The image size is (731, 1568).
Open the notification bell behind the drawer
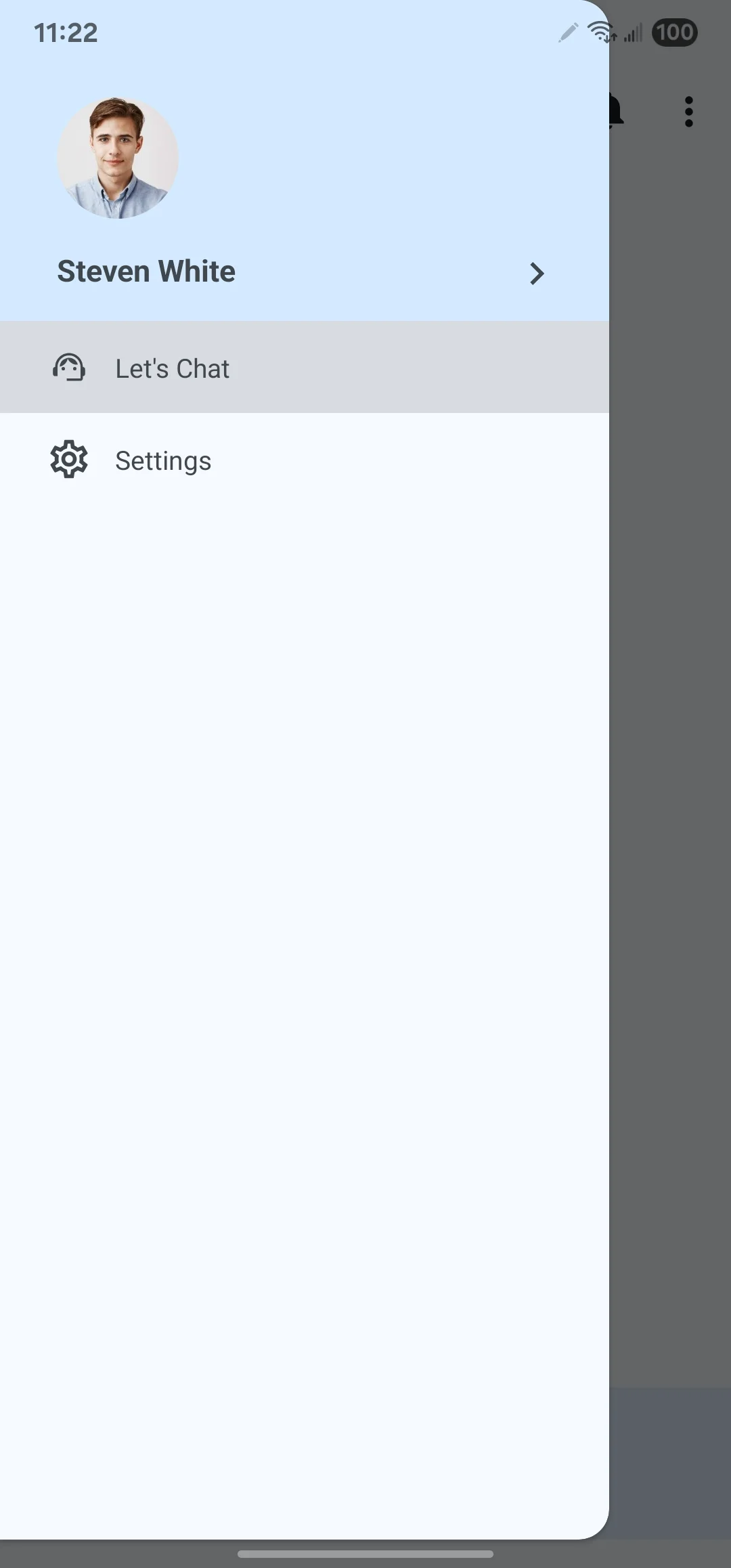point(616,111)
